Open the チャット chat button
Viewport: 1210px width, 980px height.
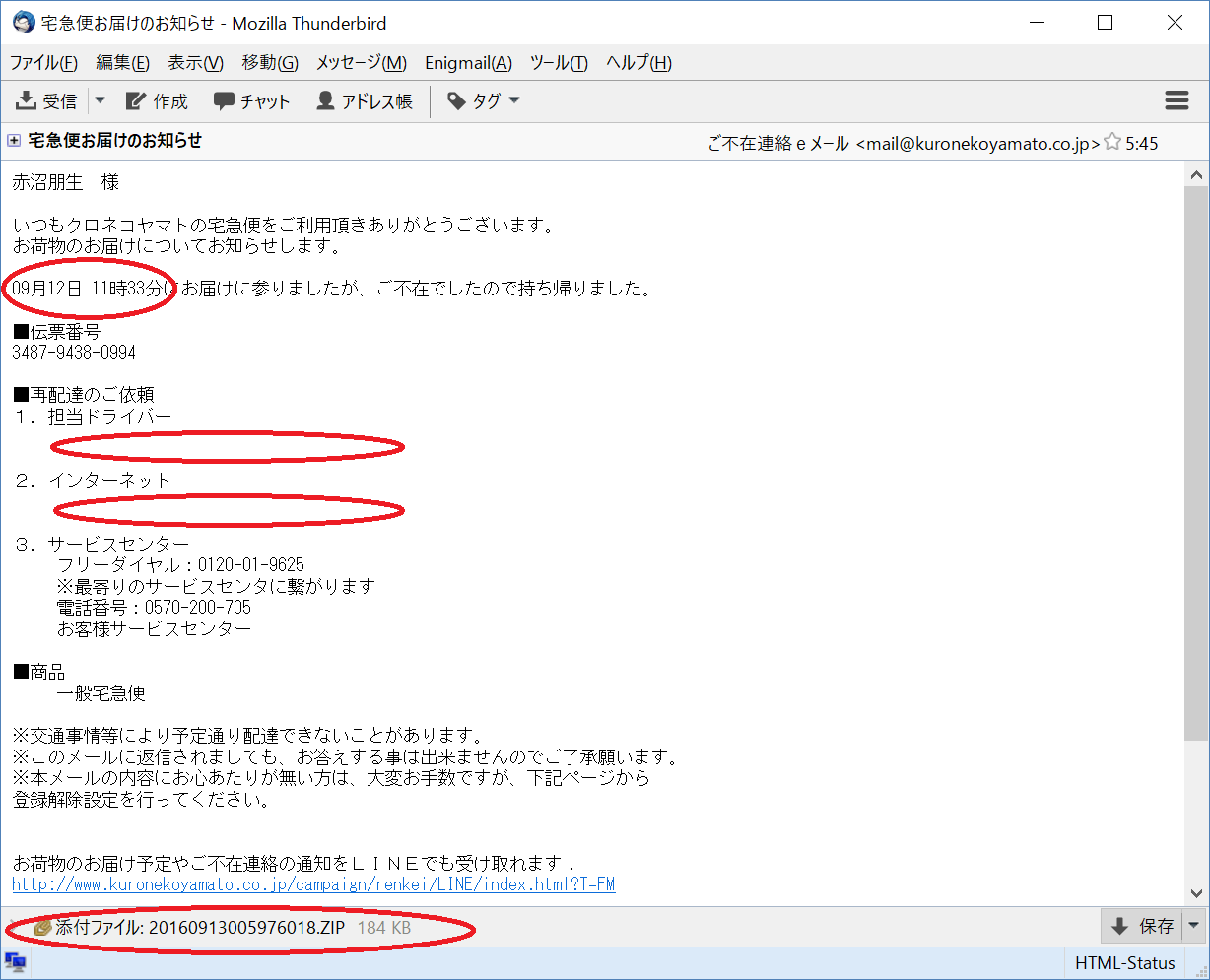(x=252, y=101)
